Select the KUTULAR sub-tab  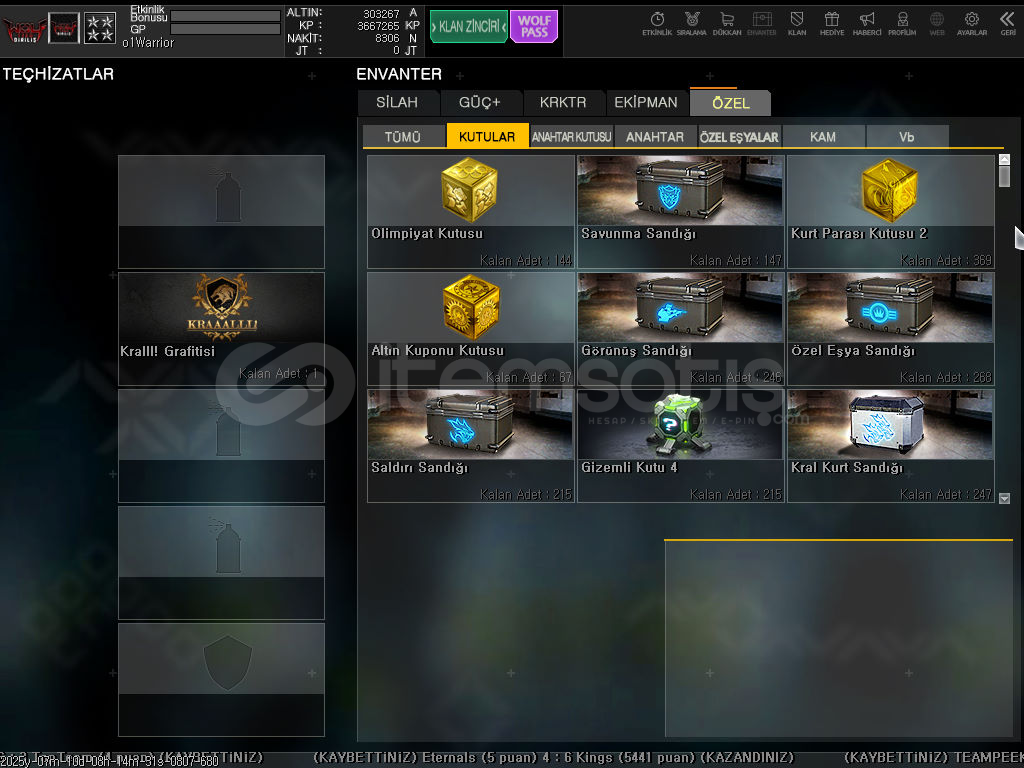487,136
